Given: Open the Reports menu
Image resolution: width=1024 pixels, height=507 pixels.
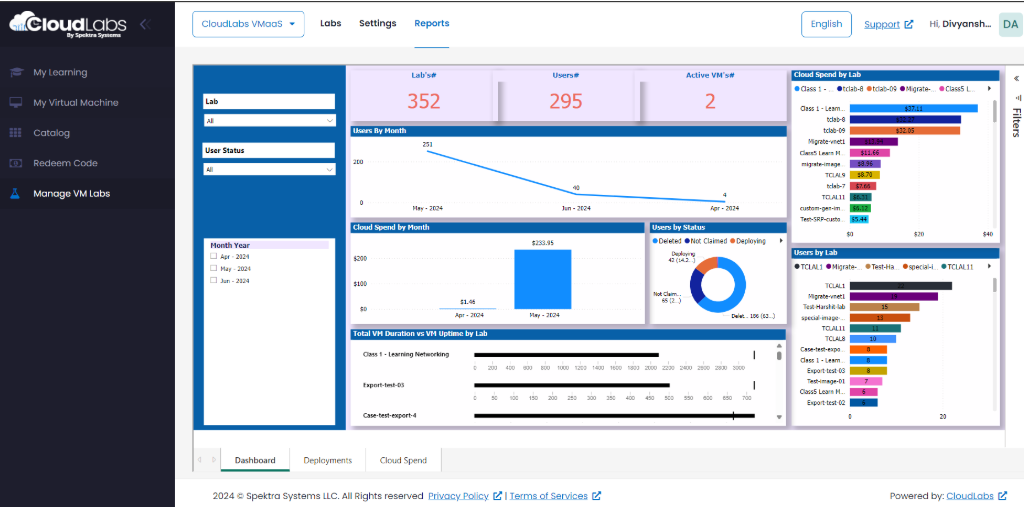Looking at the screenshot, I should (x=432, y=24).
